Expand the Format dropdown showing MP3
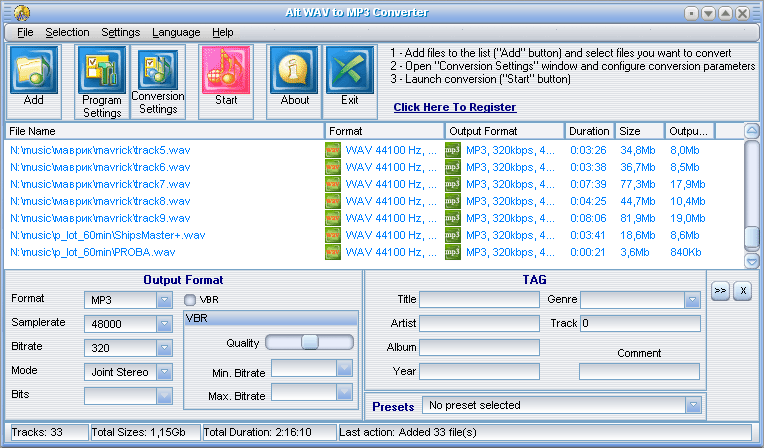This screenshot has height=448, width=764. (165, 300)
